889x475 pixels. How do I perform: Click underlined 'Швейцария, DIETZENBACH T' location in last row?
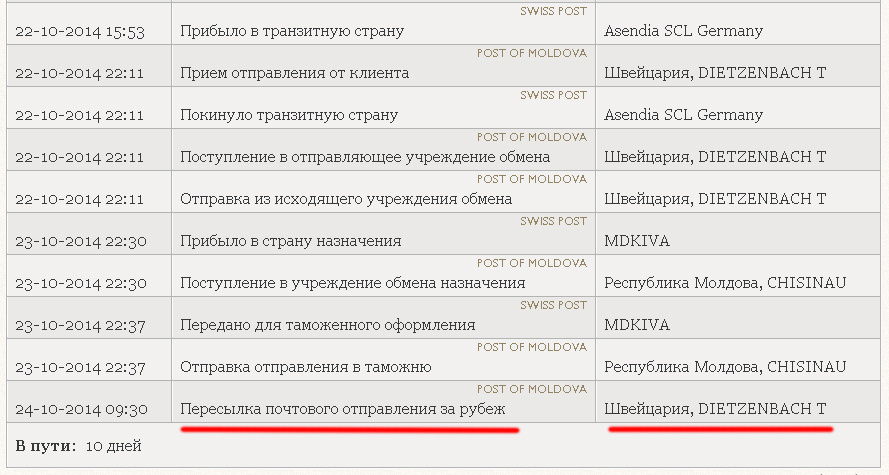pos(715,409)
